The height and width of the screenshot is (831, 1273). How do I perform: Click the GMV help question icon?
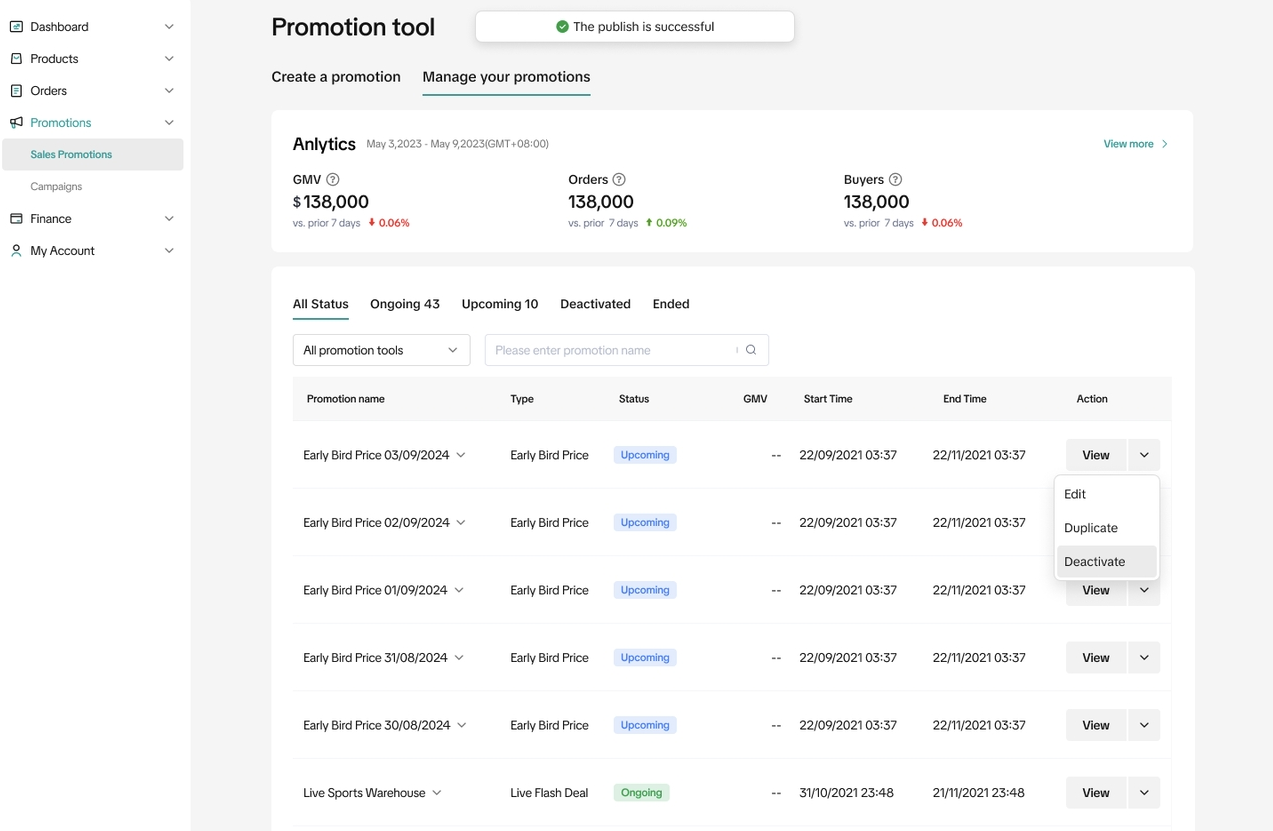coord(333,180)
